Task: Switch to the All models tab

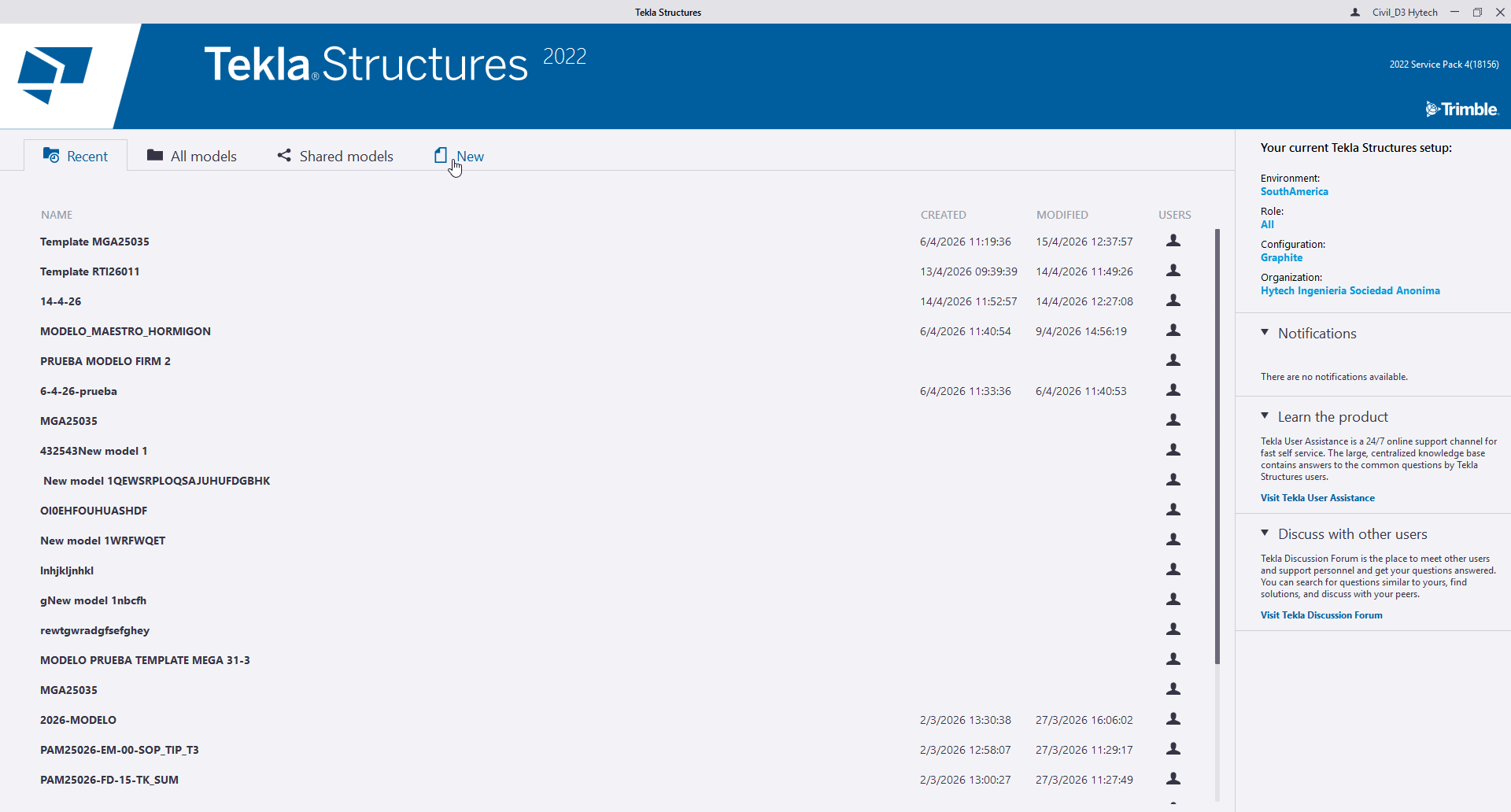Action: tap(203, 156)
